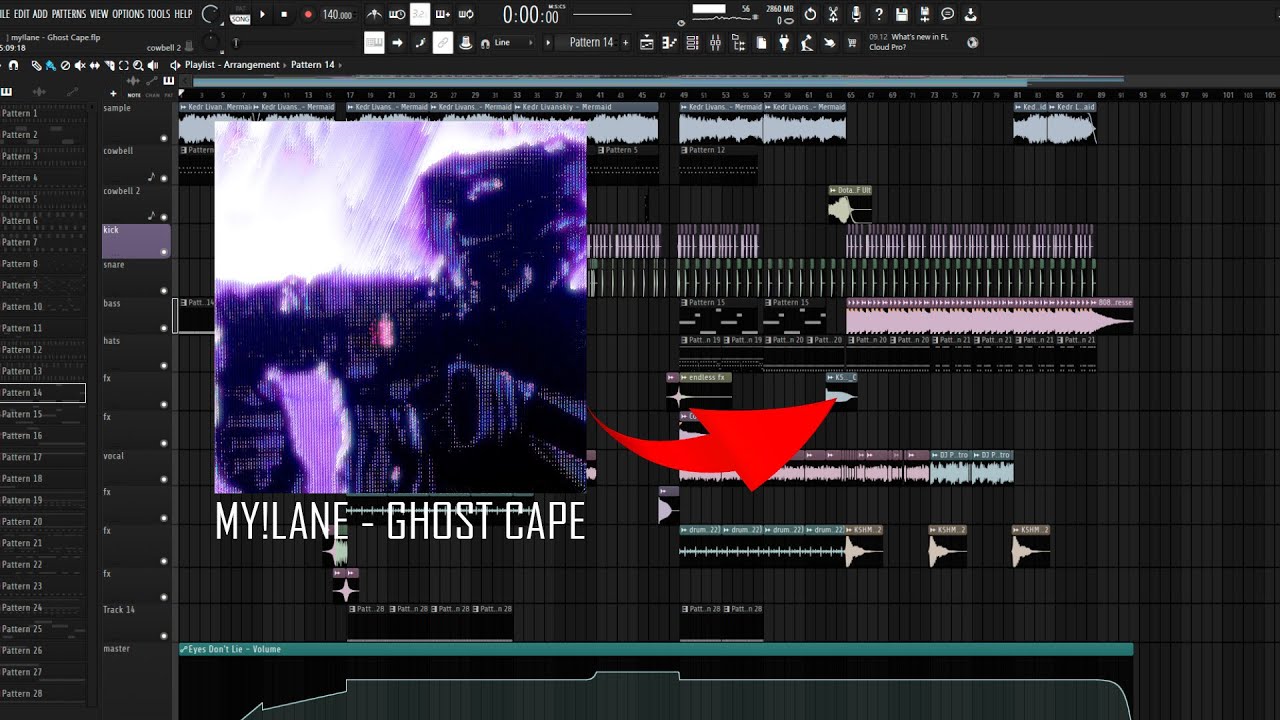
Task: Select the playlist zoom tool
Action: pyautogui.click(x=138, y=65)
